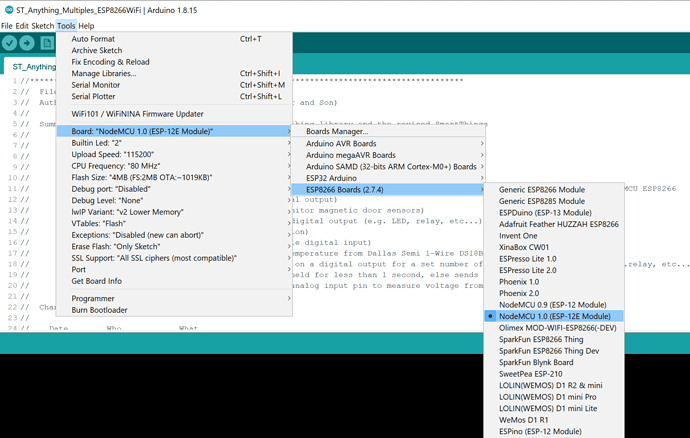This screenshot has width=690, height=438.
Task: Expand Erase Flash: "Only Sketch" submenu
Action: tap(174, 247)
